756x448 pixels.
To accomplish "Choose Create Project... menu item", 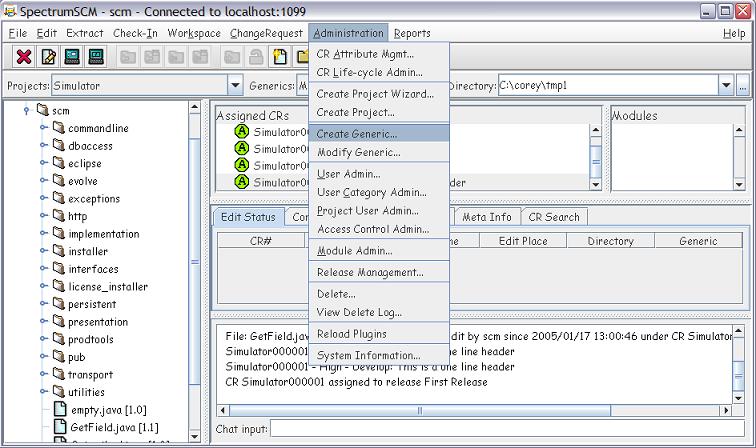I will tap(379, 112).
